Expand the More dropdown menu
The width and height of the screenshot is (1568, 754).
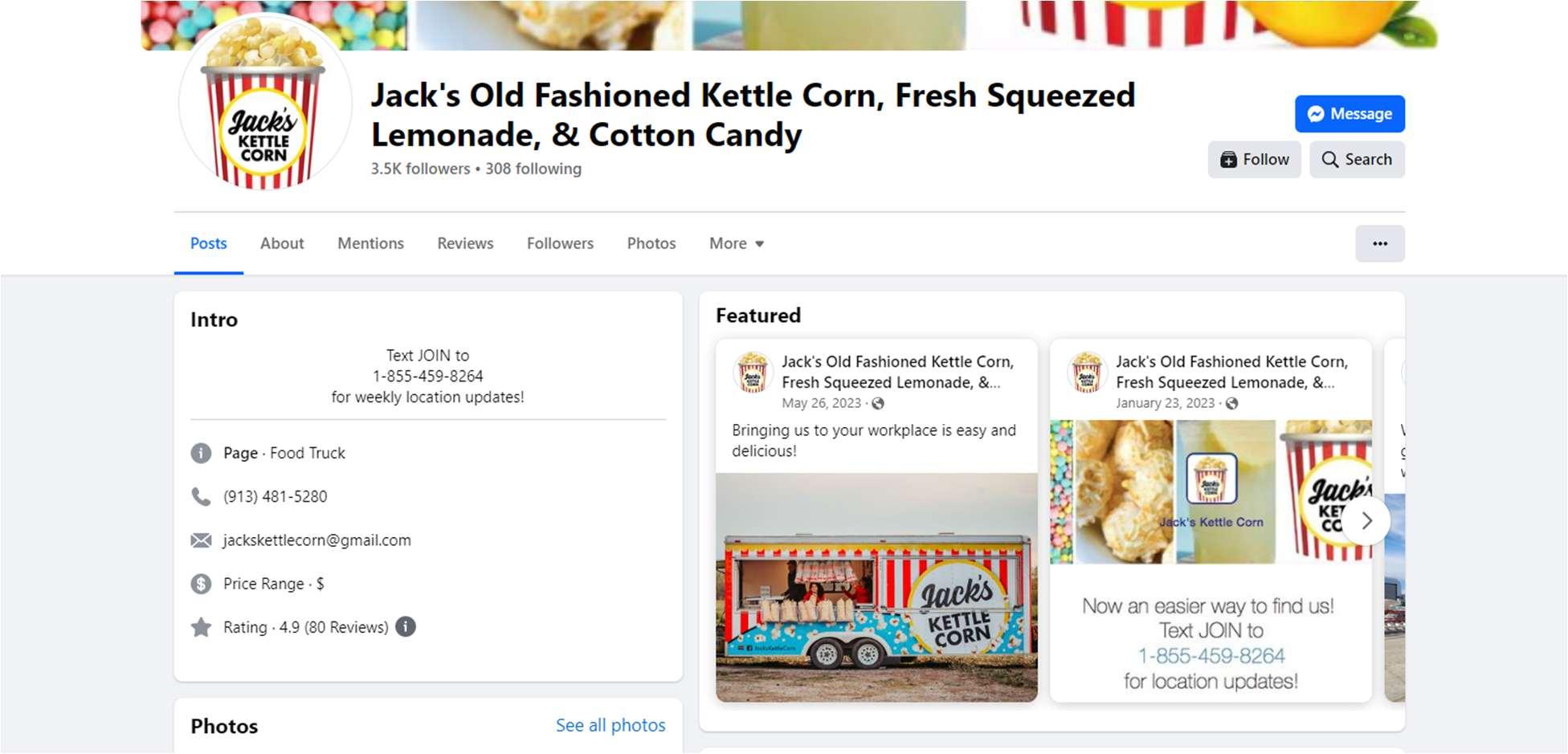click(x=736, y=243)
